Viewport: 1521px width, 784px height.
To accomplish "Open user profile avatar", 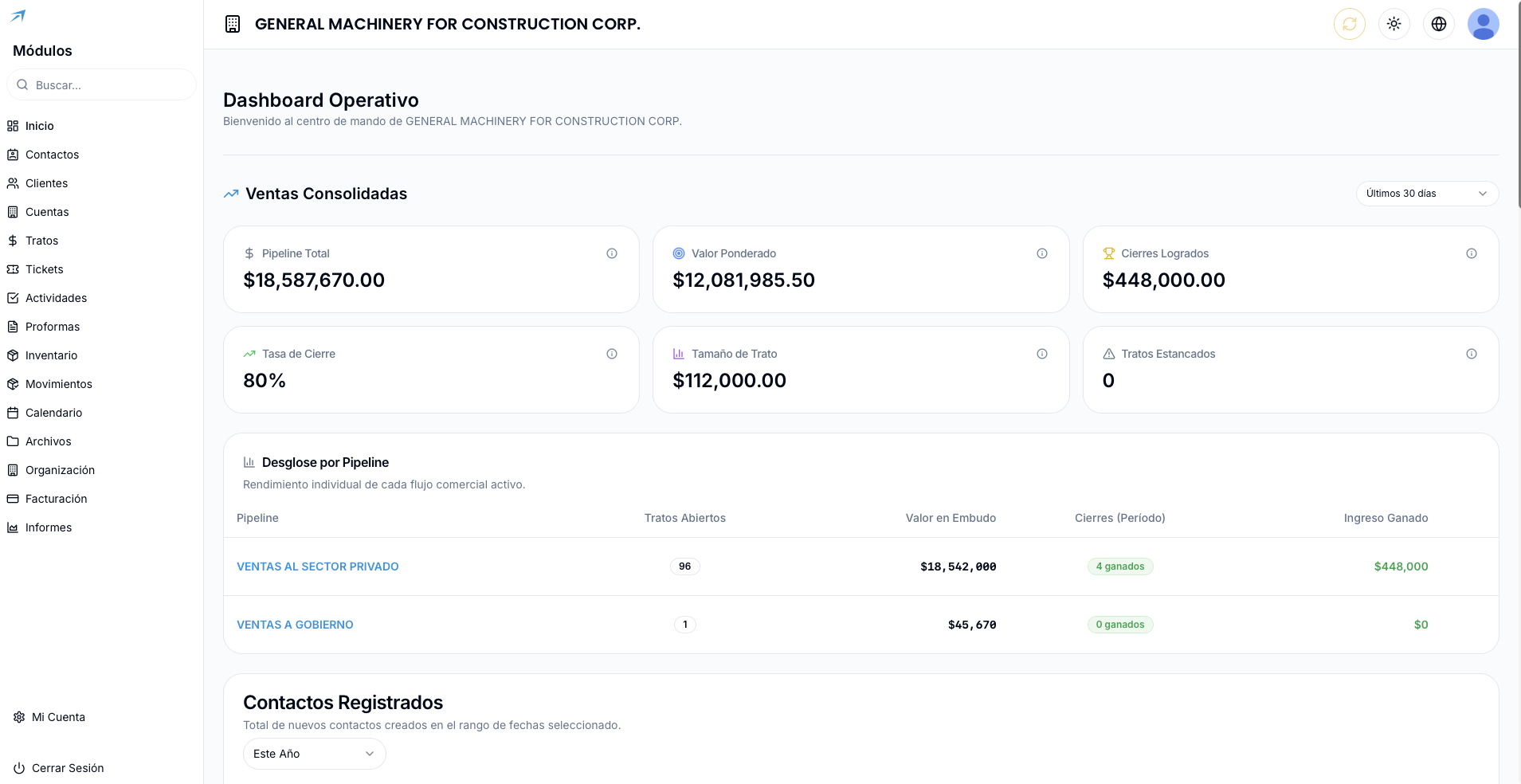I will 1484,24.
